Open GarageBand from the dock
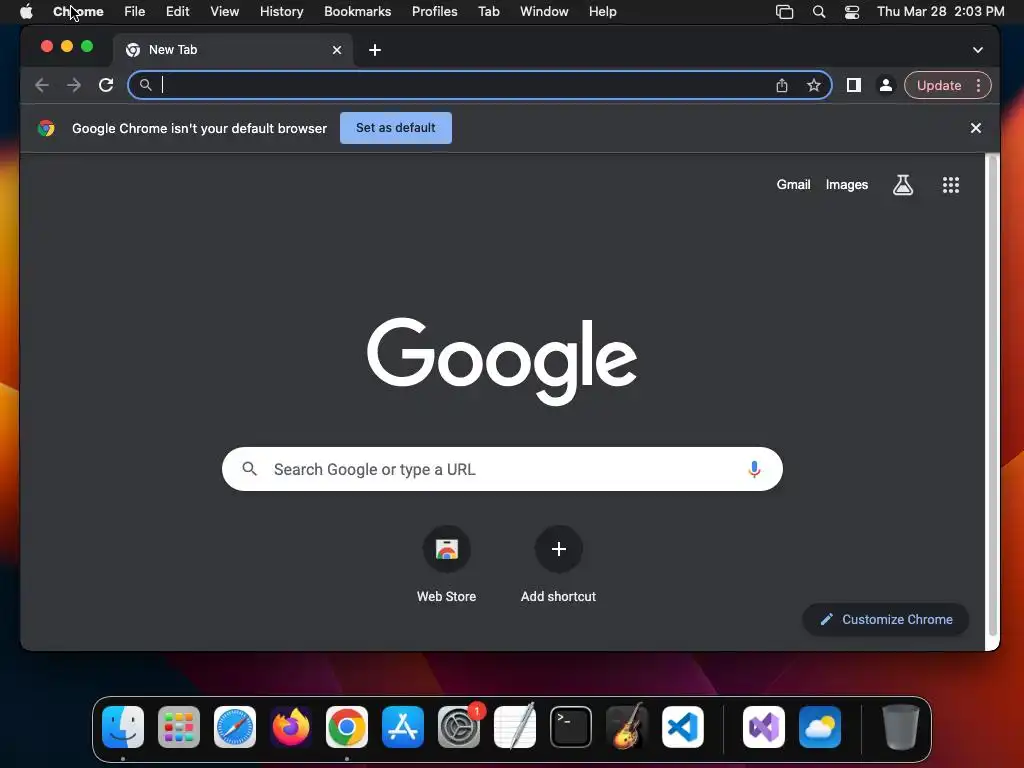 (x=627, y=727)
